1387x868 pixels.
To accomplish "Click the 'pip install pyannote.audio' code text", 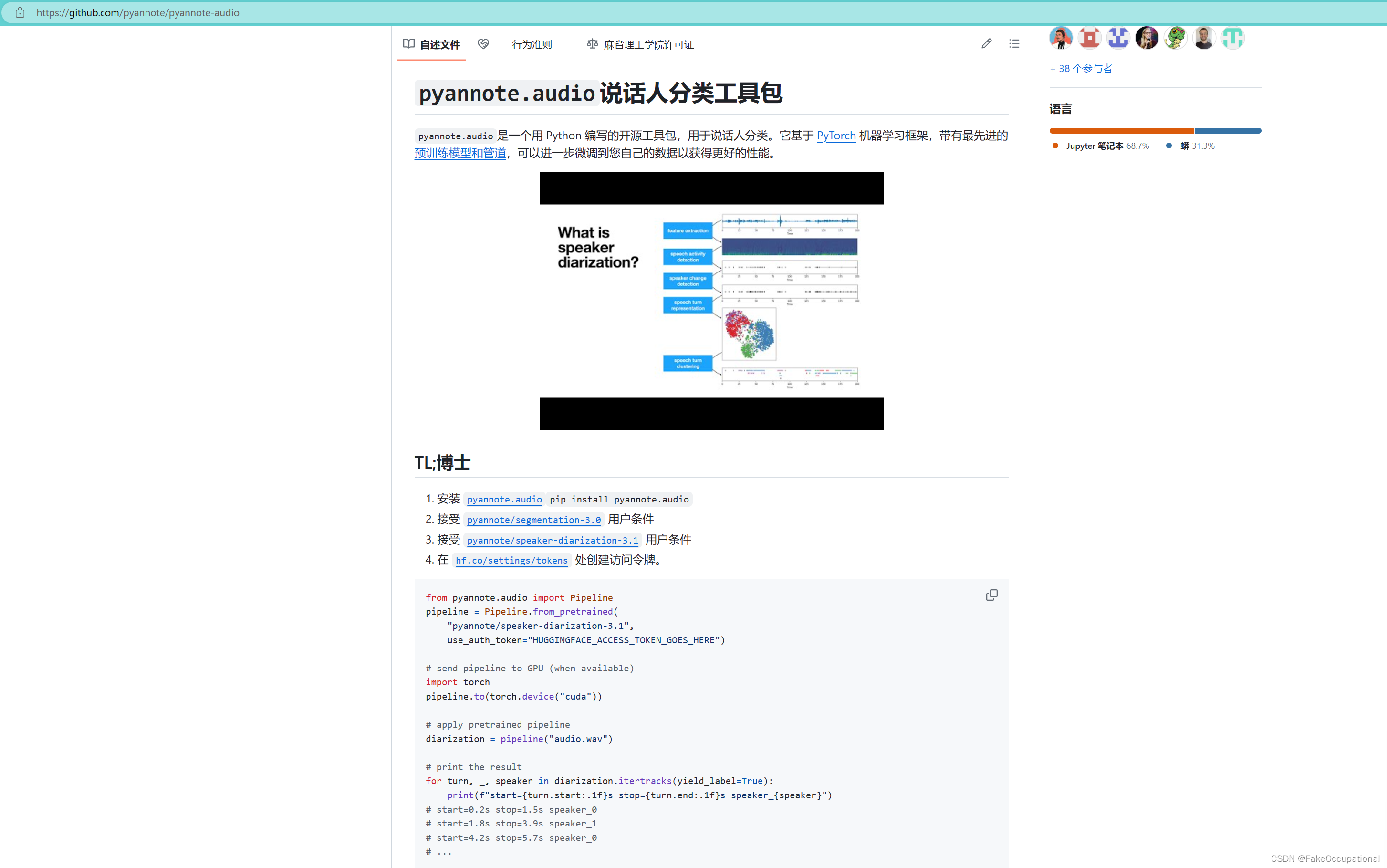I will (x=619, y=500).
